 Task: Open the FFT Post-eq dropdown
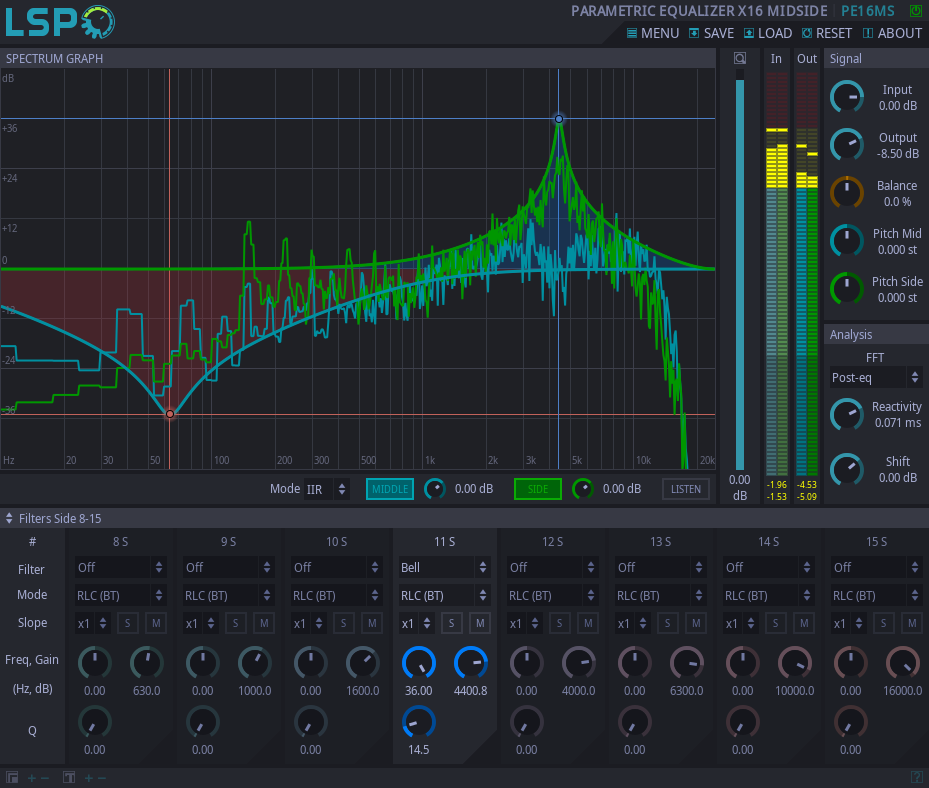point(876,377)
